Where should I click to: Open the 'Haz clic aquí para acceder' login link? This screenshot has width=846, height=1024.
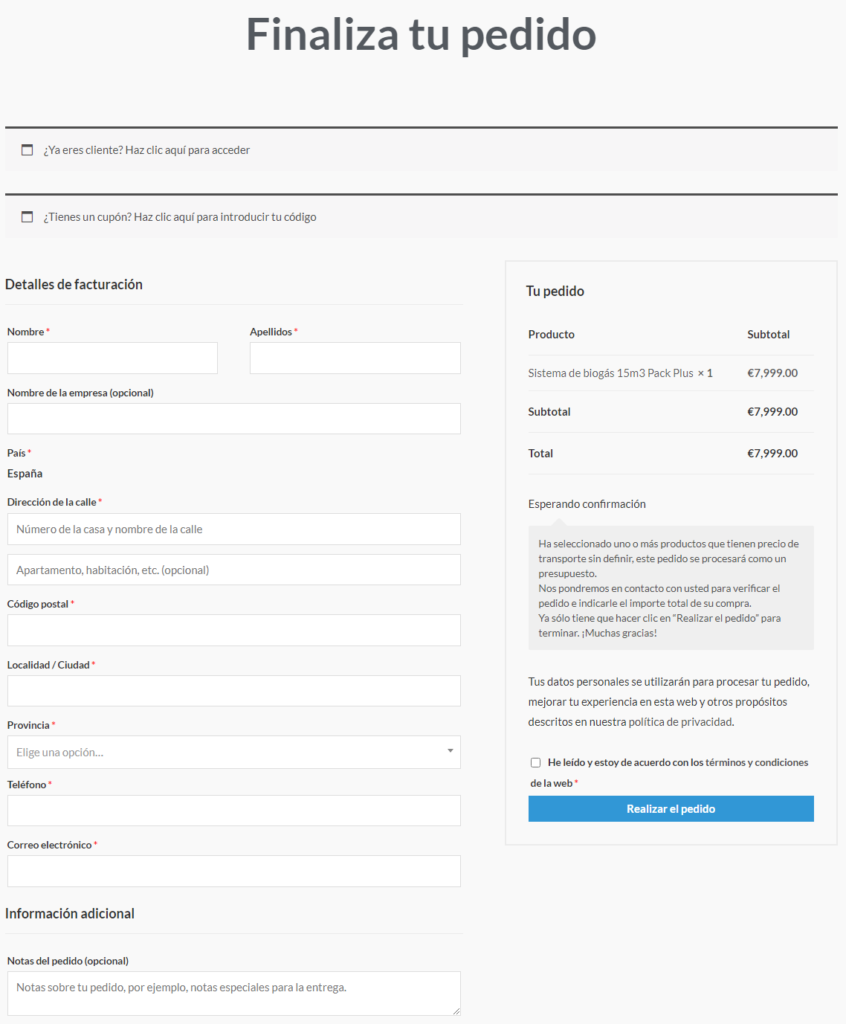click(x=187, y=150)
